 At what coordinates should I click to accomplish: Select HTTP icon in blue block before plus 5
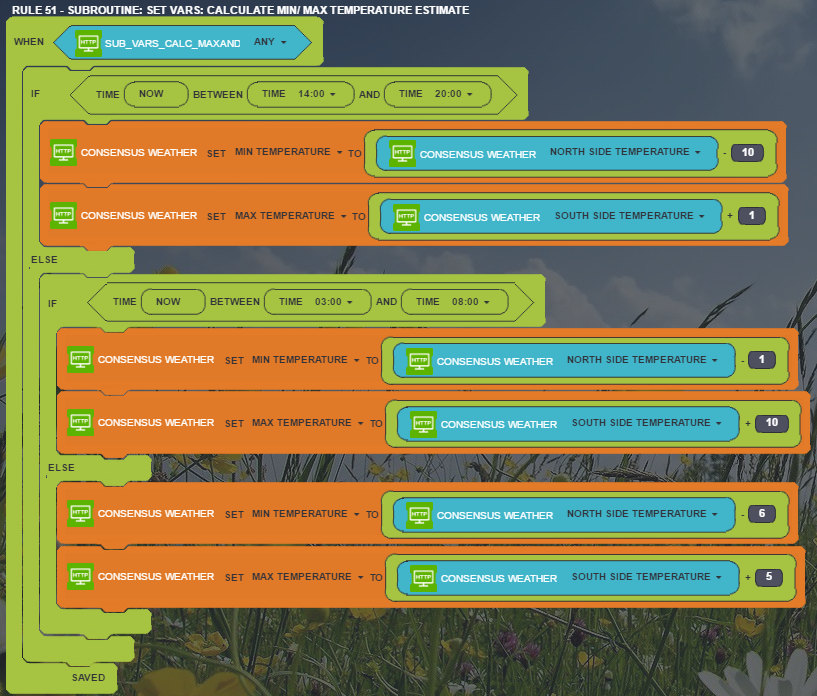tap(423, 578)
